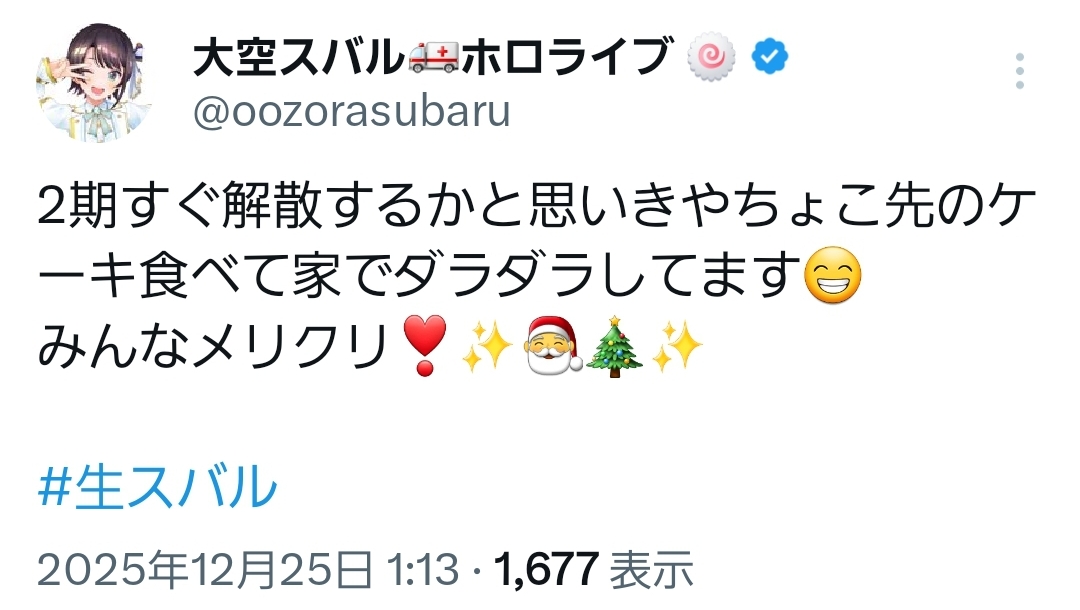1080x610 pixels.
Task: Click the Santa Claus emoji
Action: (553, 345)
